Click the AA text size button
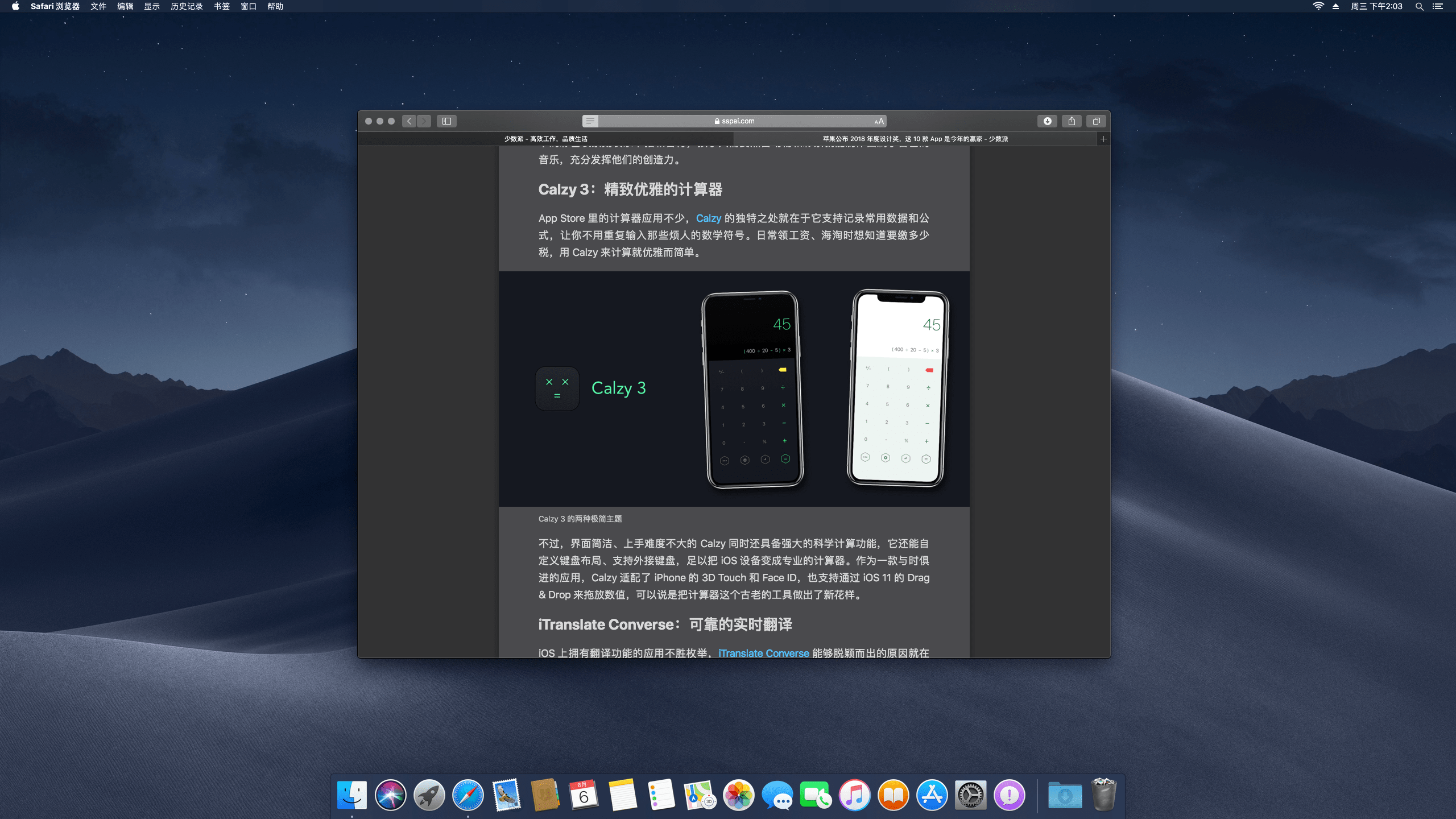1456x819 pixels. click(879, 121)
